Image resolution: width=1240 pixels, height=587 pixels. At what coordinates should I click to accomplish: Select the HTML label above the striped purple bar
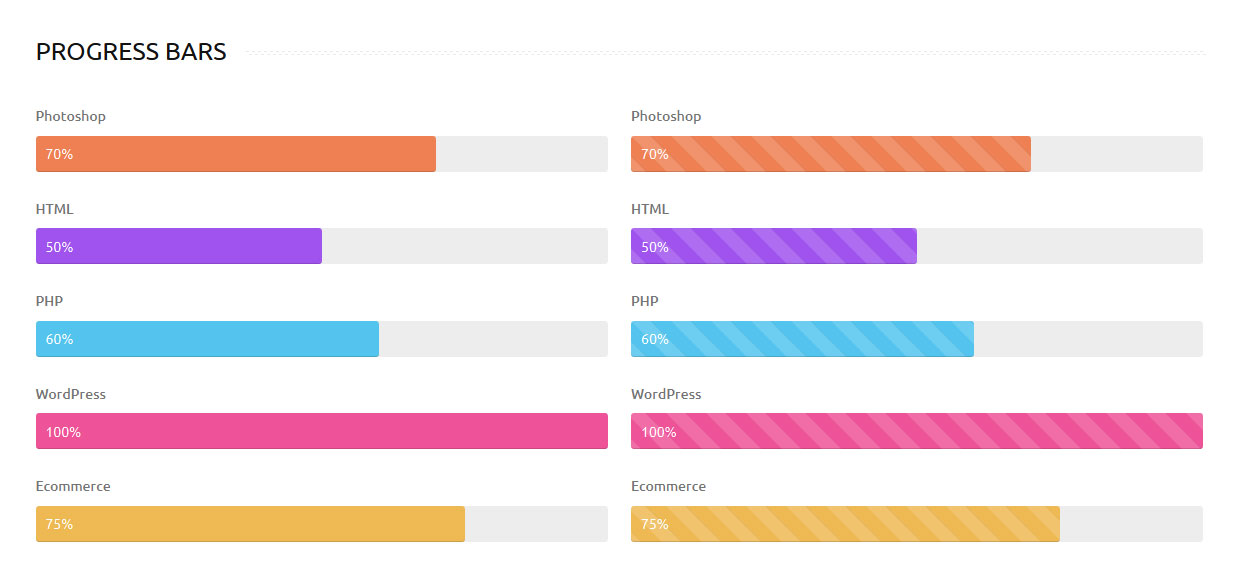click(x=650, y=209)
